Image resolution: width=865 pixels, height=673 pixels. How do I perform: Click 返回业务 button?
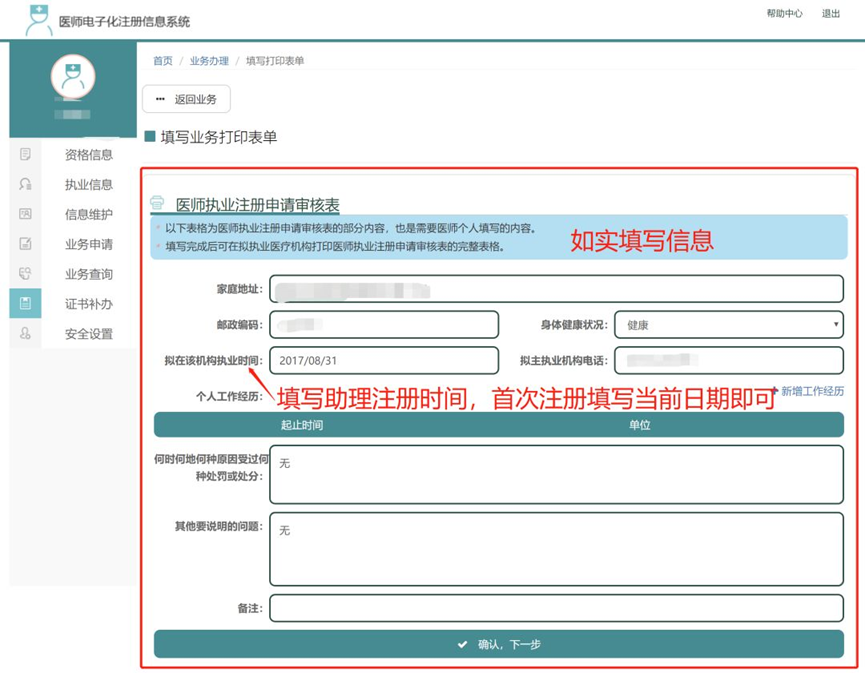pyautogui.click(x=186, y=99)
